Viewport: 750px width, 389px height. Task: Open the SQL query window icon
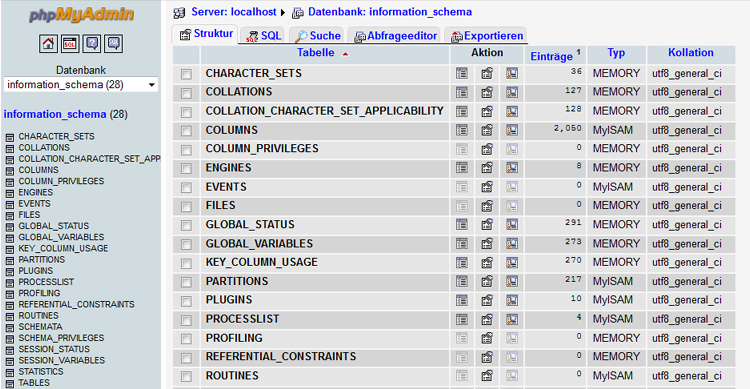[x=70, y=44]
